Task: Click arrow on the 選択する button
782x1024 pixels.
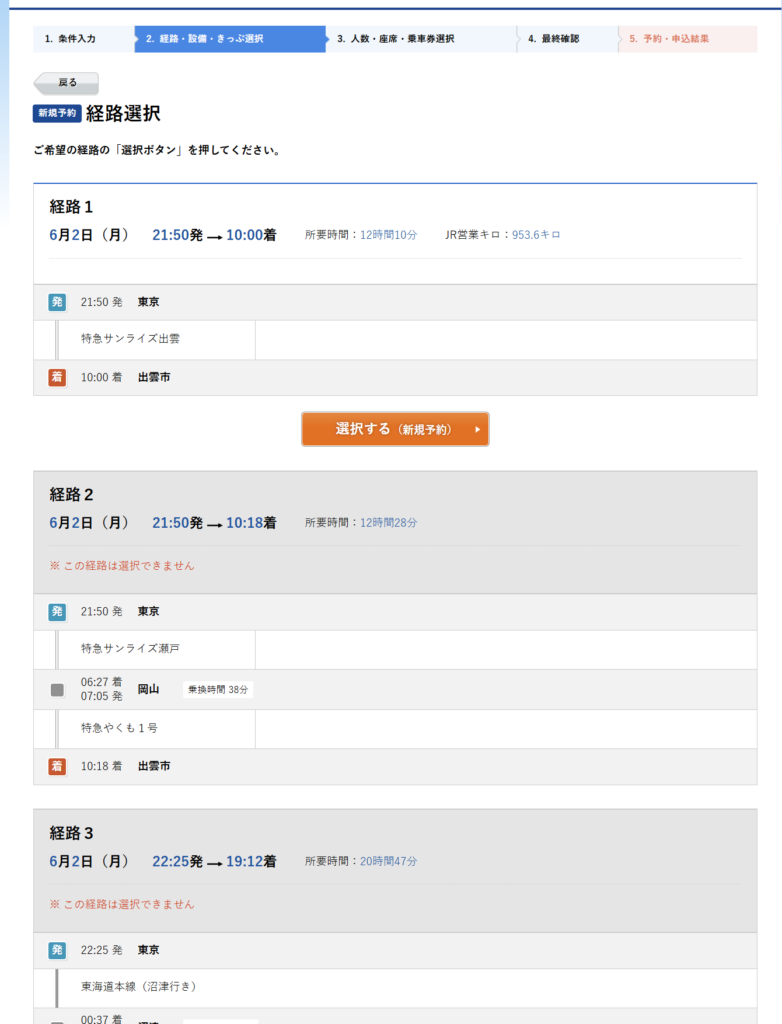Action: (x=478, y=430)
